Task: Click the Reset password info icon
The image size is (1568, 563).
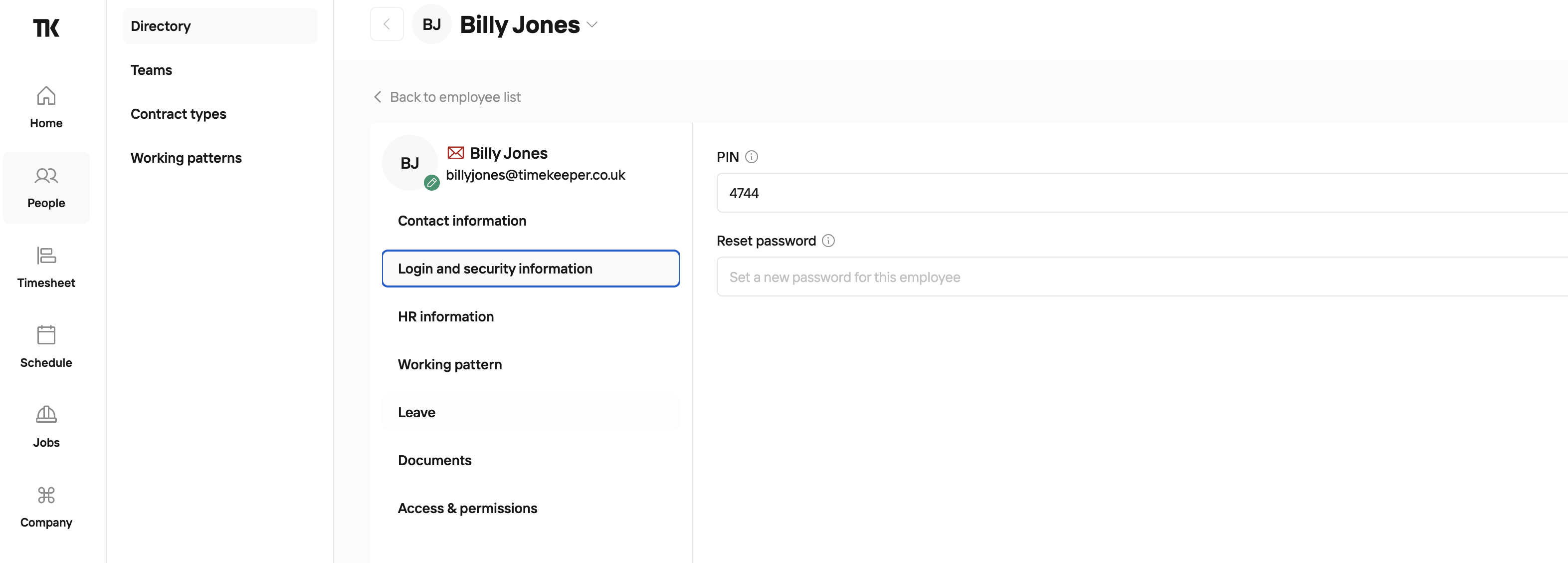Action: (x=828, y=241)
